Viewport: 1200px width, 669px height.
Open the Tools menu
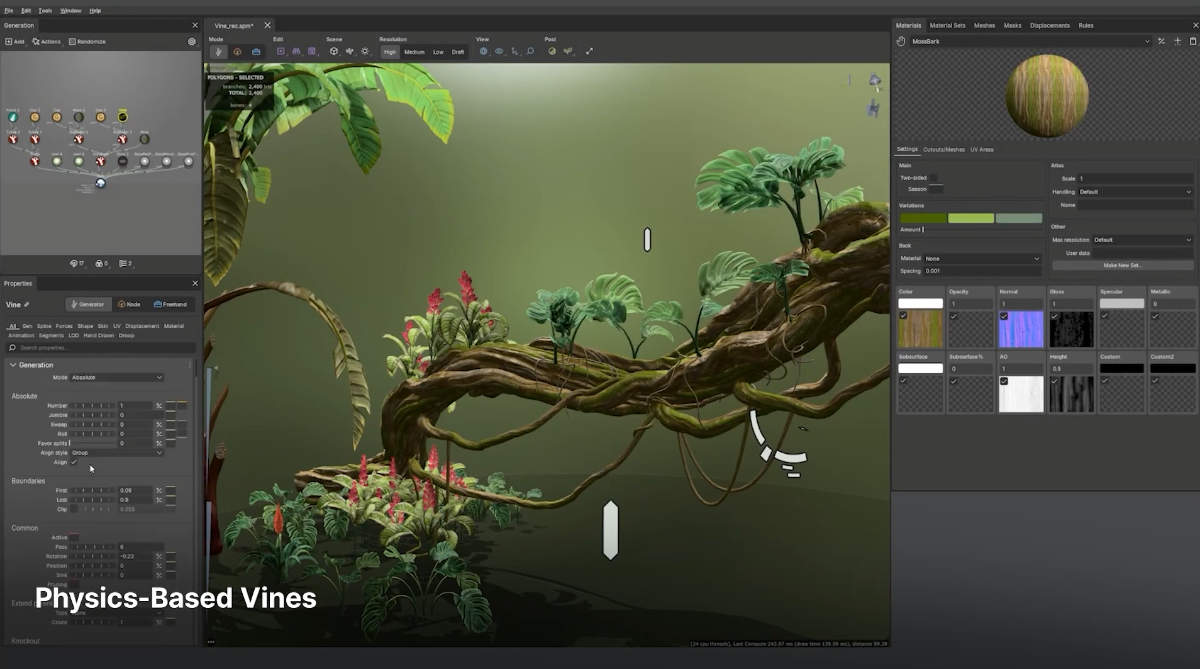pyautogui.click(x=45, y=10)
